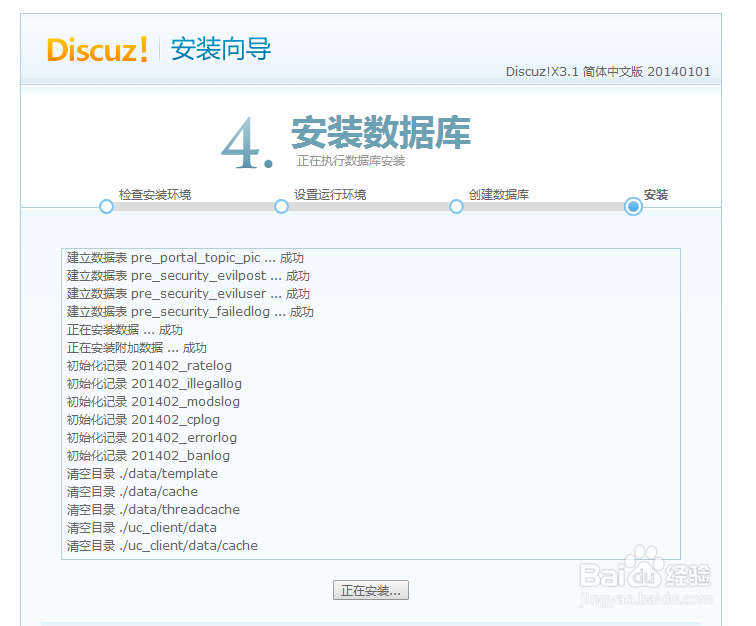Click the 检查安装环境 step label

click(x=155, y=195)
